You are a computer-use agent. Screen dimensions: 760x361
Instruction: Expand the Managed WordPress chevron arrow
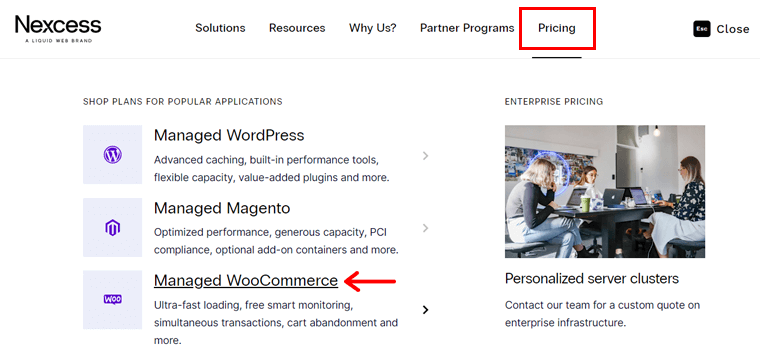[425, 156]
